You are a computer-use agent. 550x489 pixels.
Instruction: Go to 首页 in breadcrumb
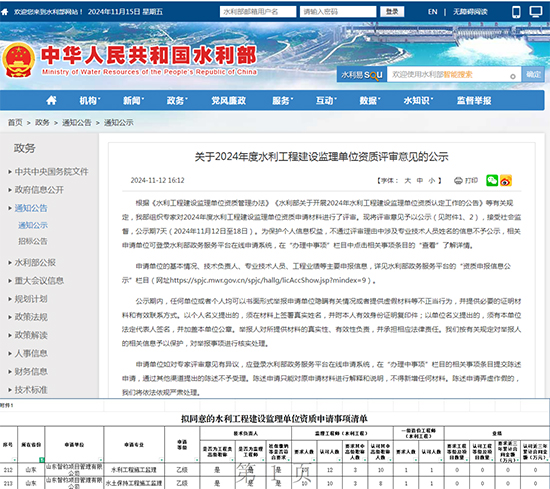point(15,122)
